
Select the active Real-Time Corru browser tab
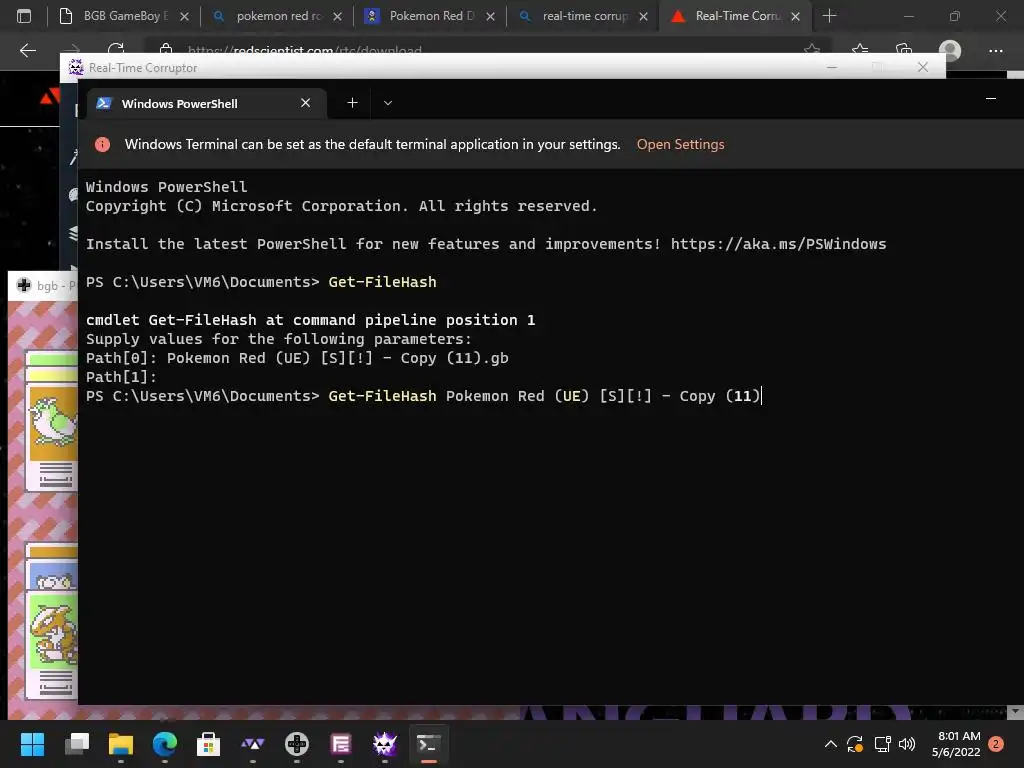(737, 16)
